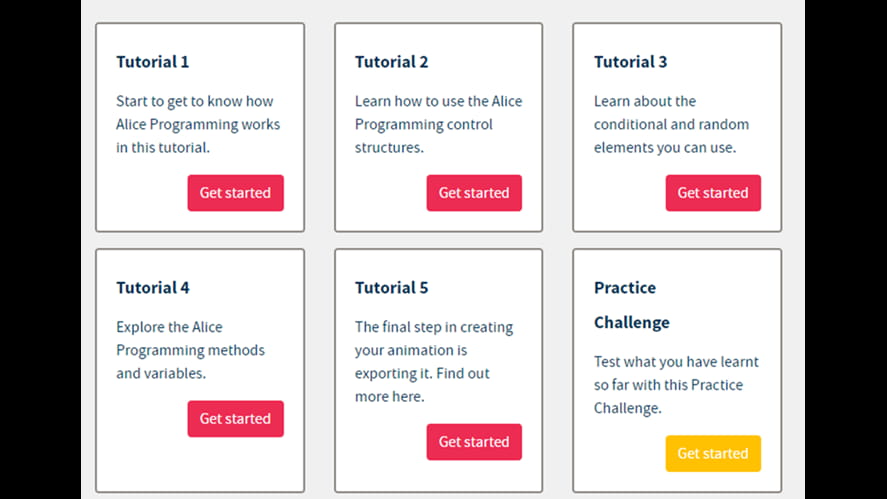Click the methods and variables description
Viewport: 887px width, 499px height.
(191, 350)
